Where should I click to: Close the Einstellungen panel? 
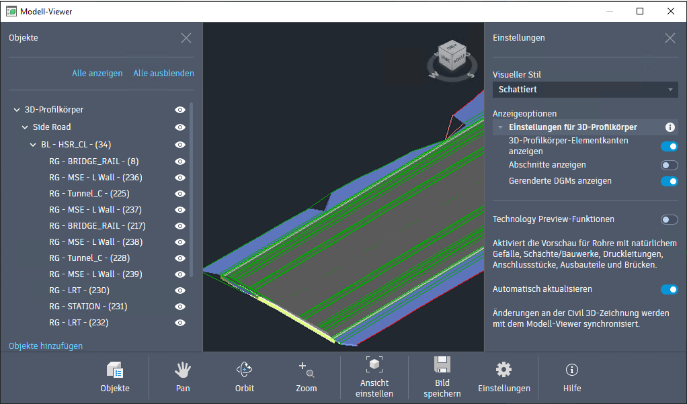click(x=670, y=38)
